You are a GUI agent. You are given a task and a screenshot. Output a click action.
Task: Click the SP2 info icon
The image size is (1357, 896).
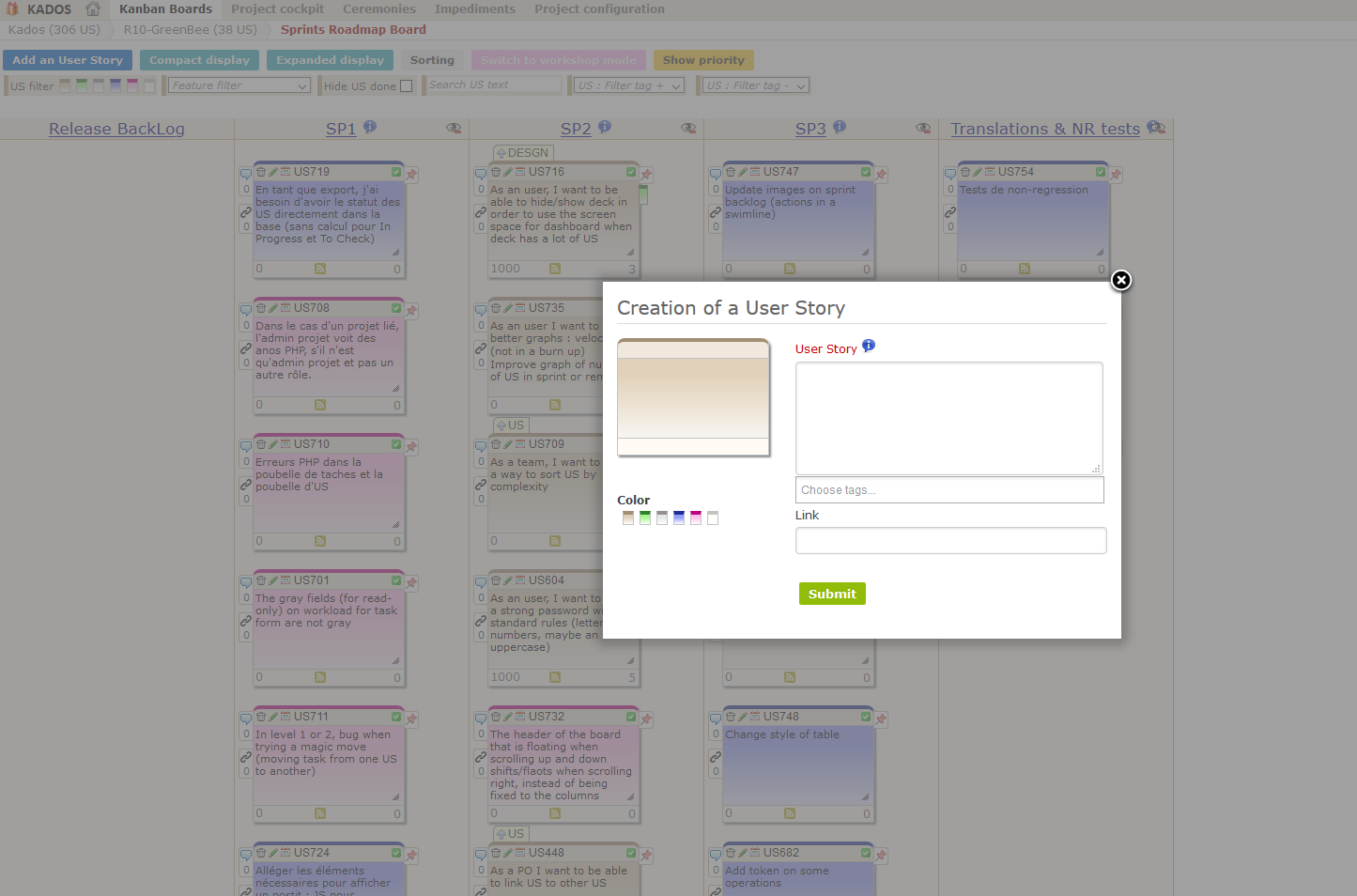coord(605,126)
